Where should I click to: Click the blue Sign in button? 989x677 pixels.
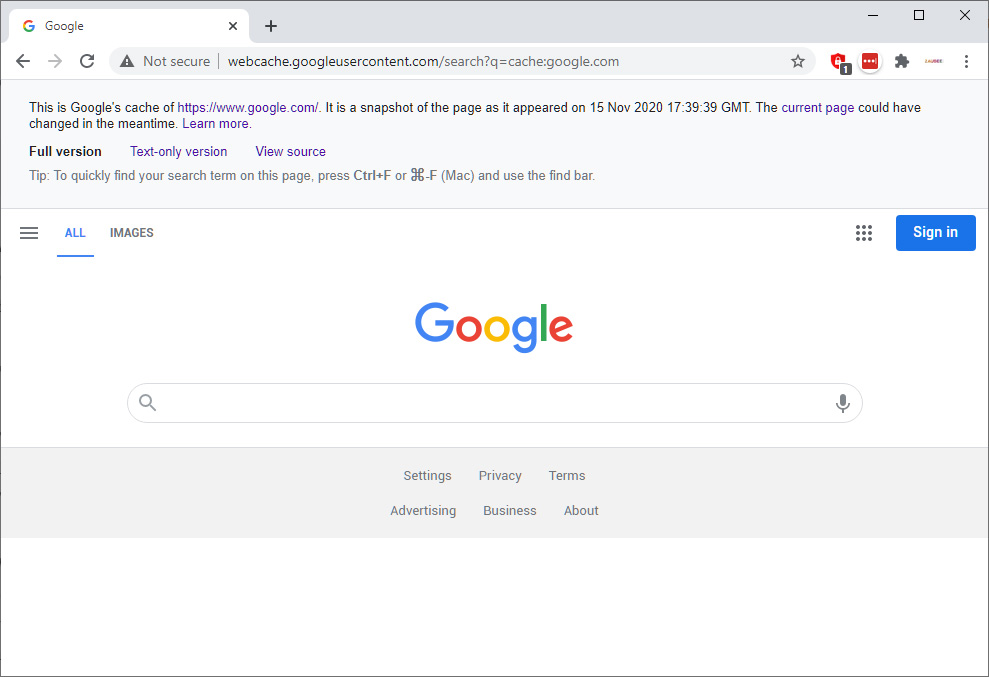(935, 233)
